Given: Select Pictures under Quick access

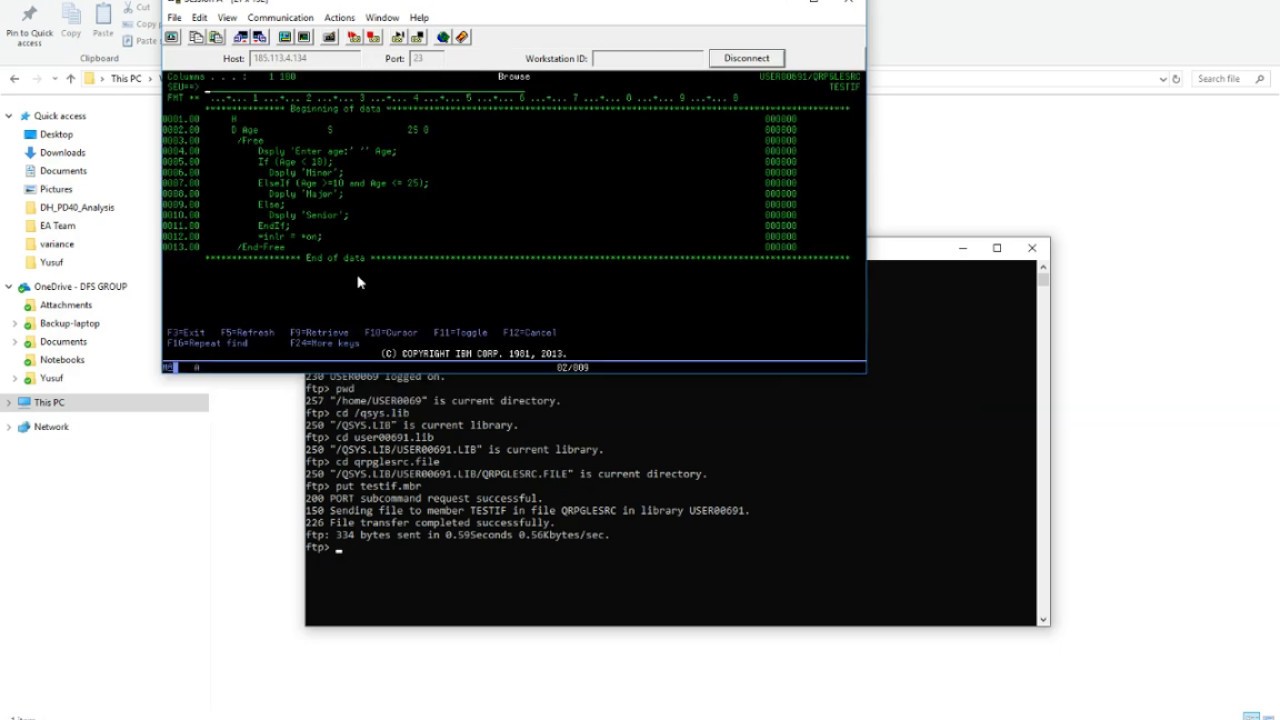Looking at the screenshot, I should pos(56,189).
